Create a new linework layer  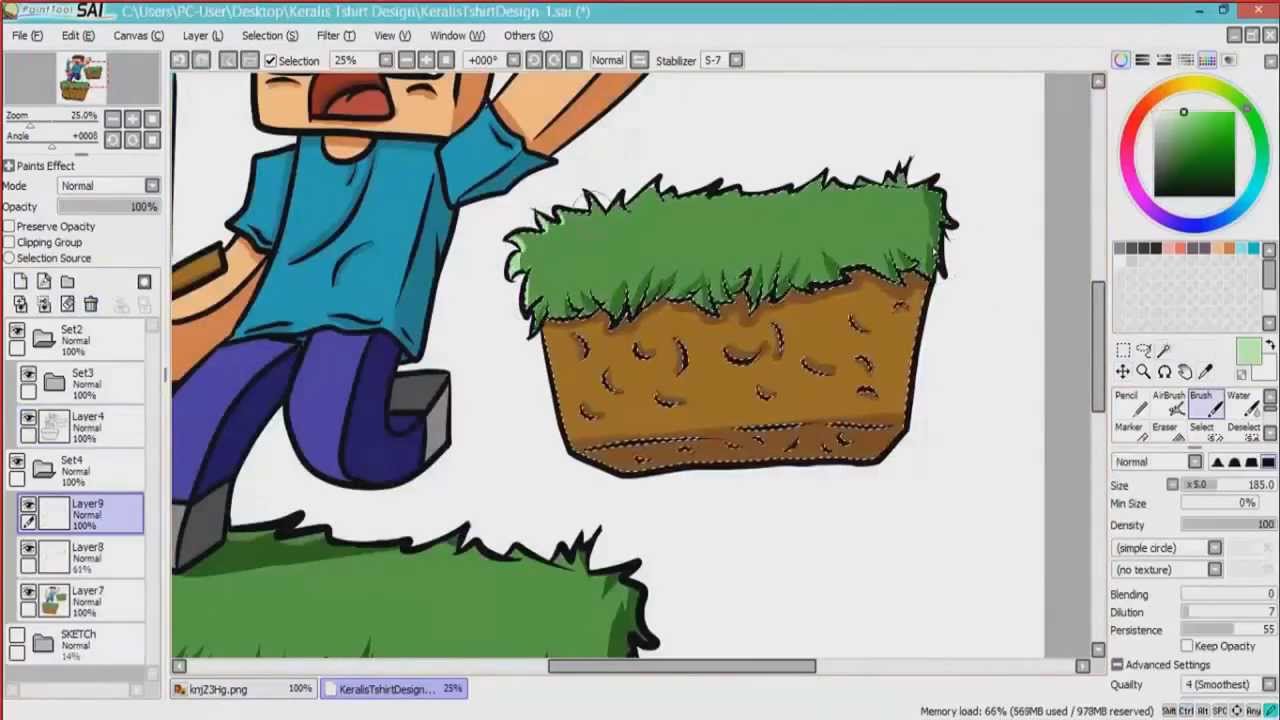(x=44, y=282)
